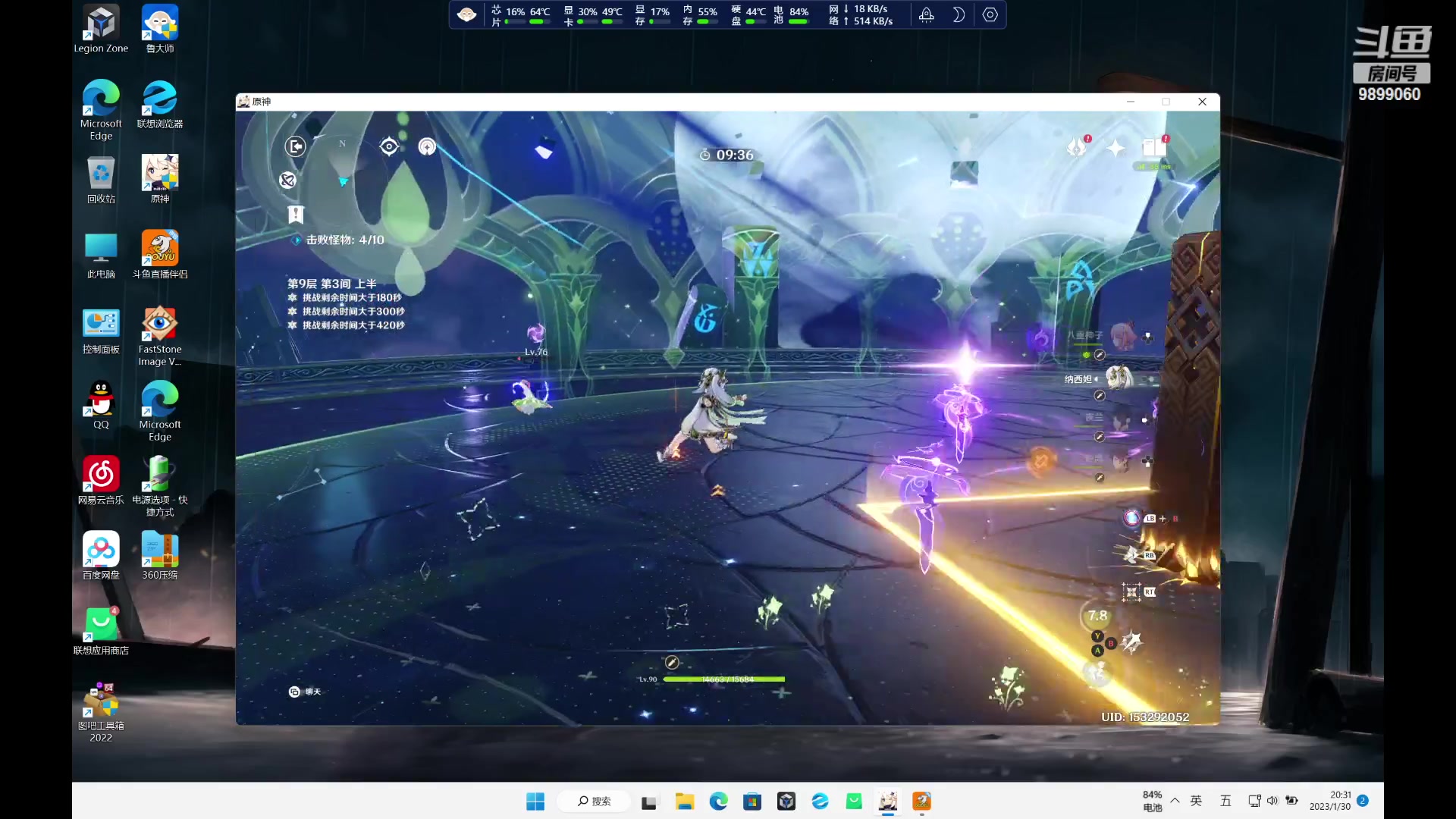
Task: Click the character HP bar 14663/15684
Action: click(723, 679)
